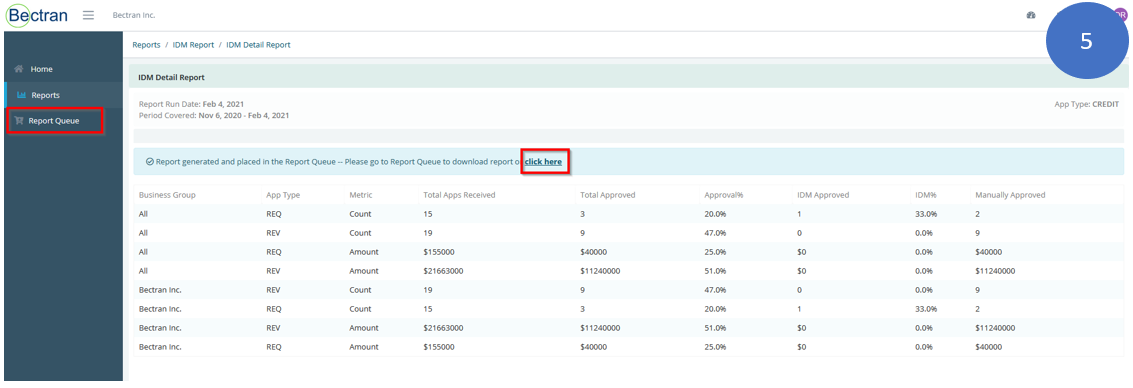1133x388 pixels.
Task: Click '47.0%' in the All REV Count row
Action: 715,233
